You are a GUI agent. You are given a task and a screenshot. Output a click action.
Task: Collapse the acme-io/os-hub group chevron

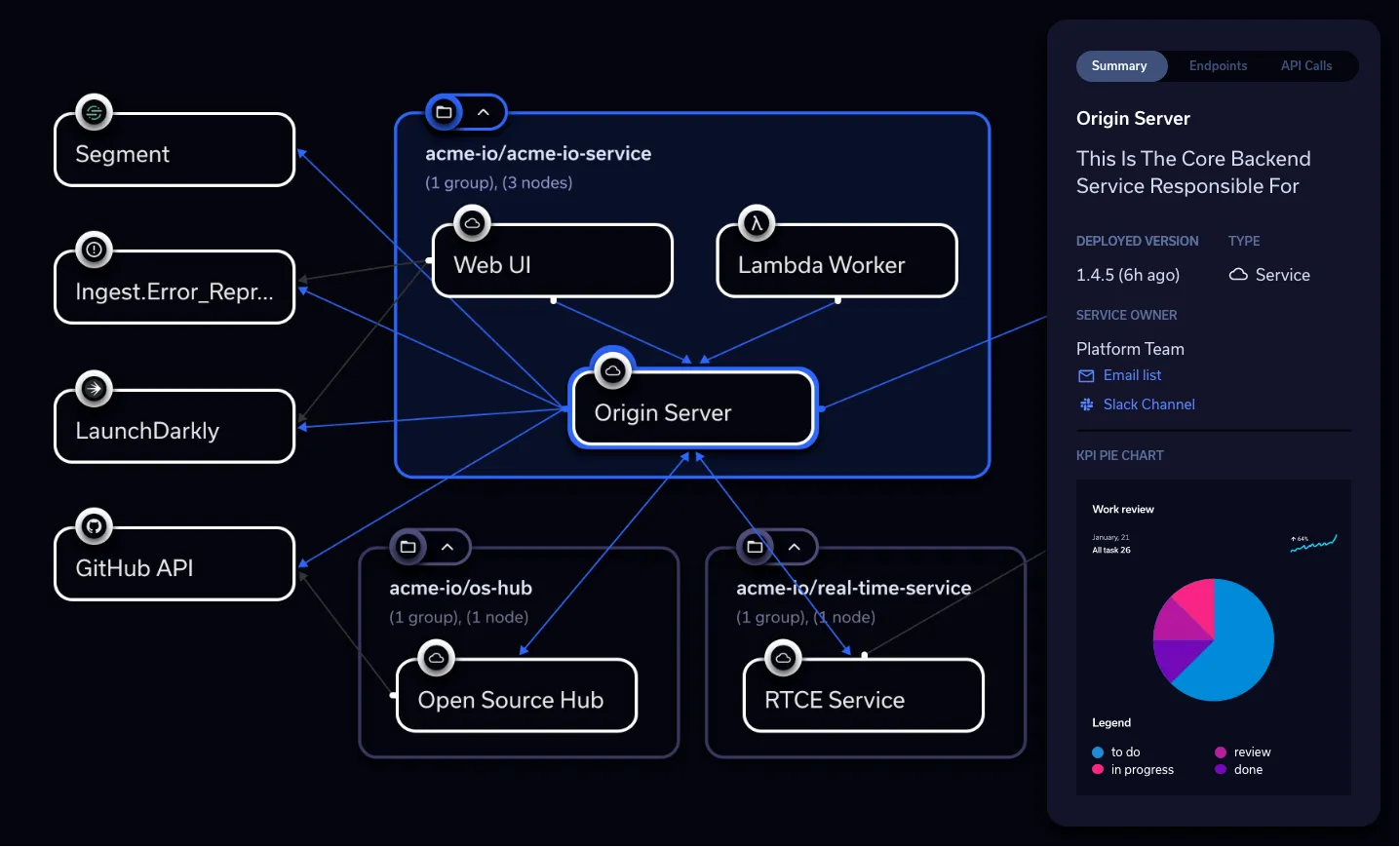click(x=447, y=547)
